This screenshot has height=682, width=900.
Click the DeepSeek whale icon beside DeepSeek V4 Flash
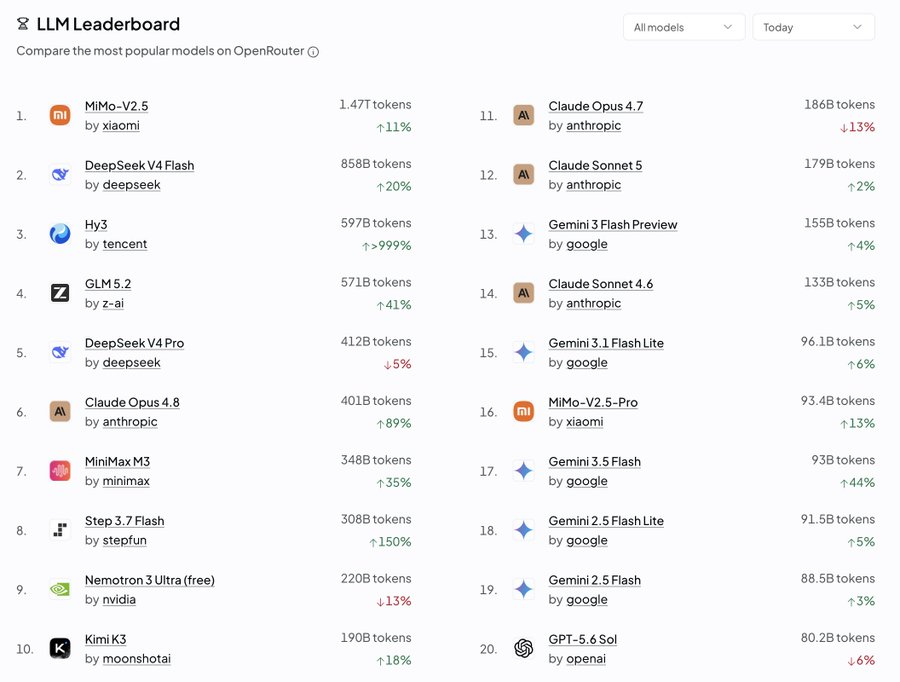(x=60, y=175)
